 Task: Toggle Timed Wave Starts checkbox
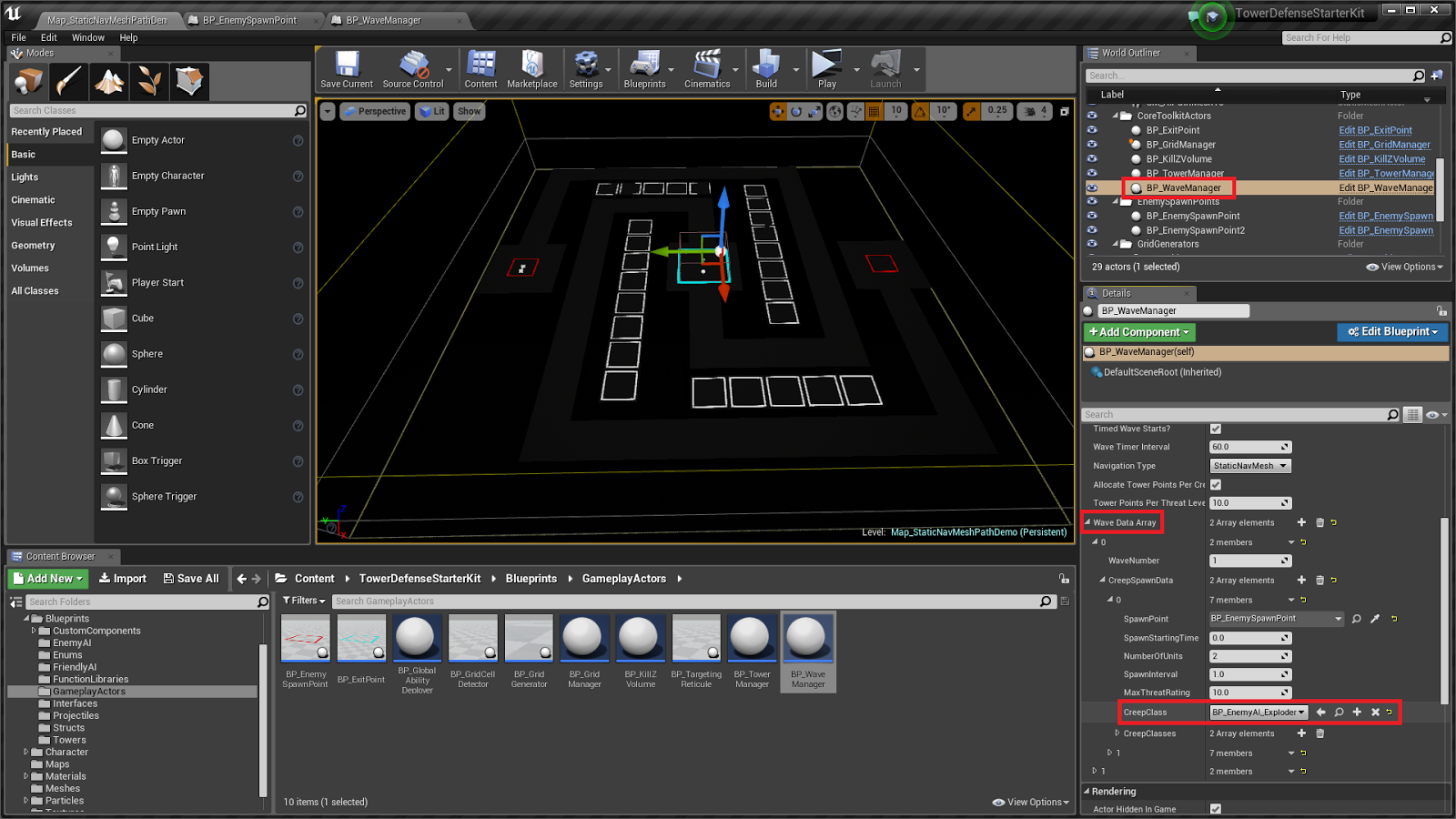tap(1216, 429)
